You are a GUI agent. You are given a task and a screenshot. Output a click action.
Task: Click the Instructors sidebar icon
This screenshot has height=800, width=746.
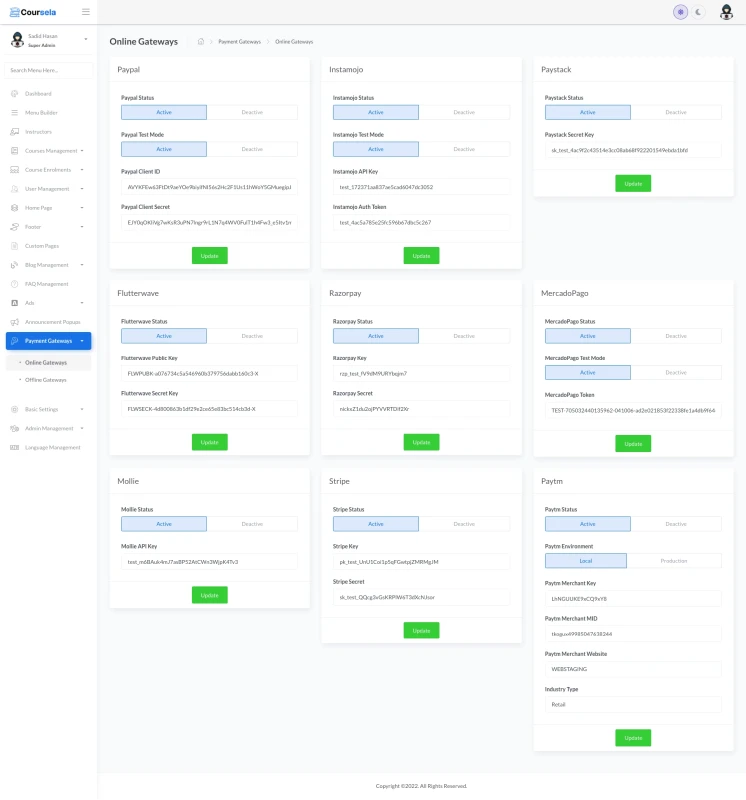(x=15, y=132)
